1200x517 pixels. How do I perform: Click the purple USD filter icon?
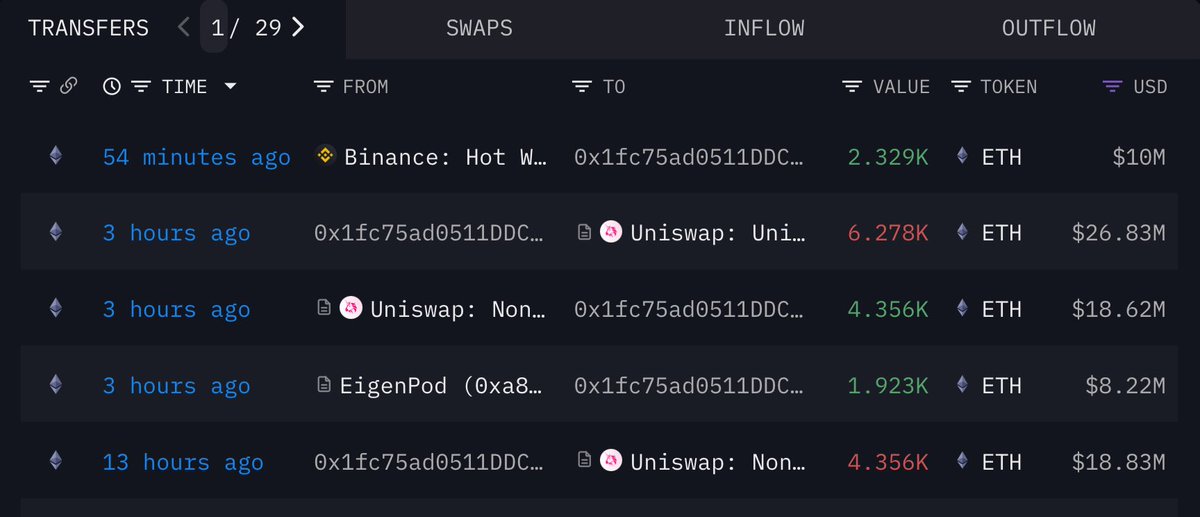(x=1112, y=87)
